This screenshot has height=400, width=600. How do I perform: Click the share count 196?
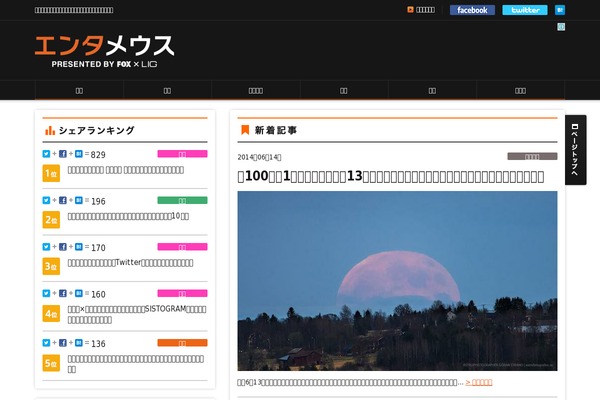(x=98, y=201)
